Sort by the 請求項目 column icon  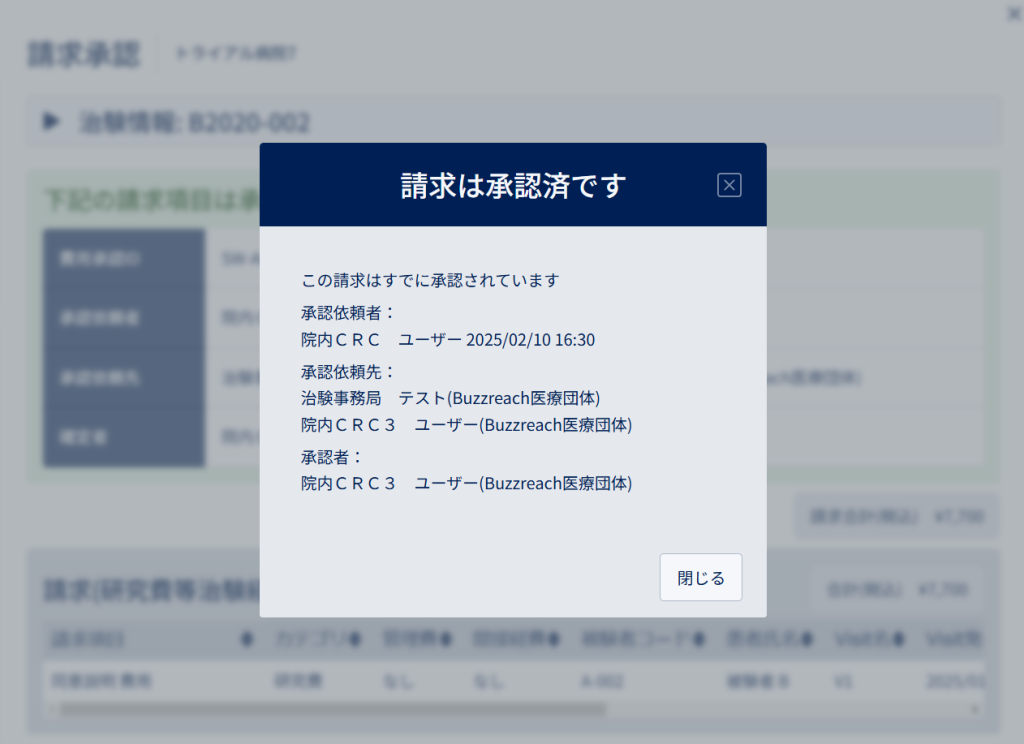[x=247, y=639]
